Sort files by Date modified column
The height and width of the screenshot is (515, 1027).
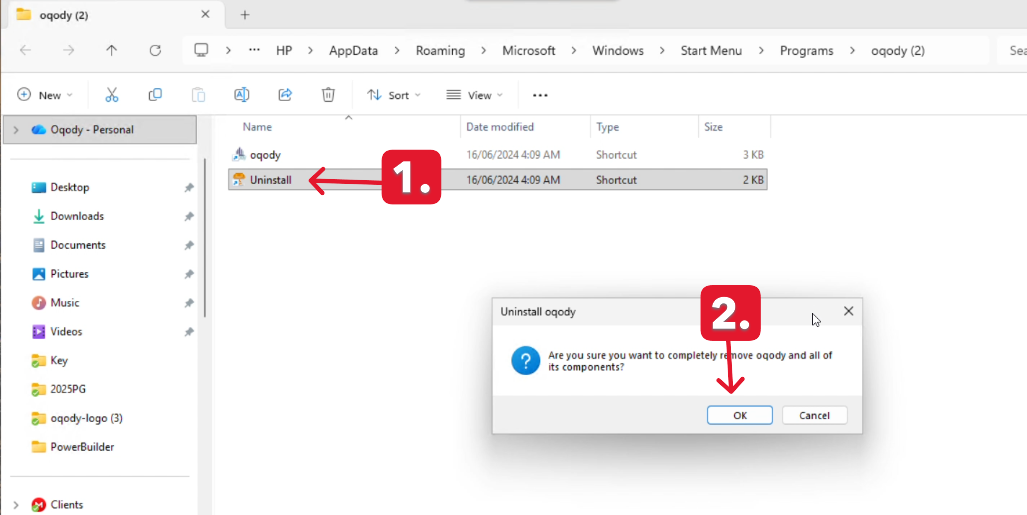[500, 127]
